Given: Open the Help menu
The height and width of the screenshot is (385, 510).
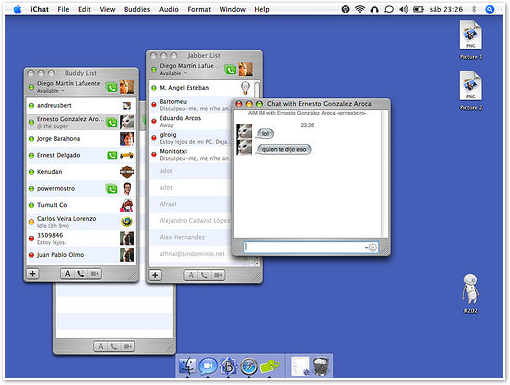Looking at the screenshot, I should [x=262, y=9].
